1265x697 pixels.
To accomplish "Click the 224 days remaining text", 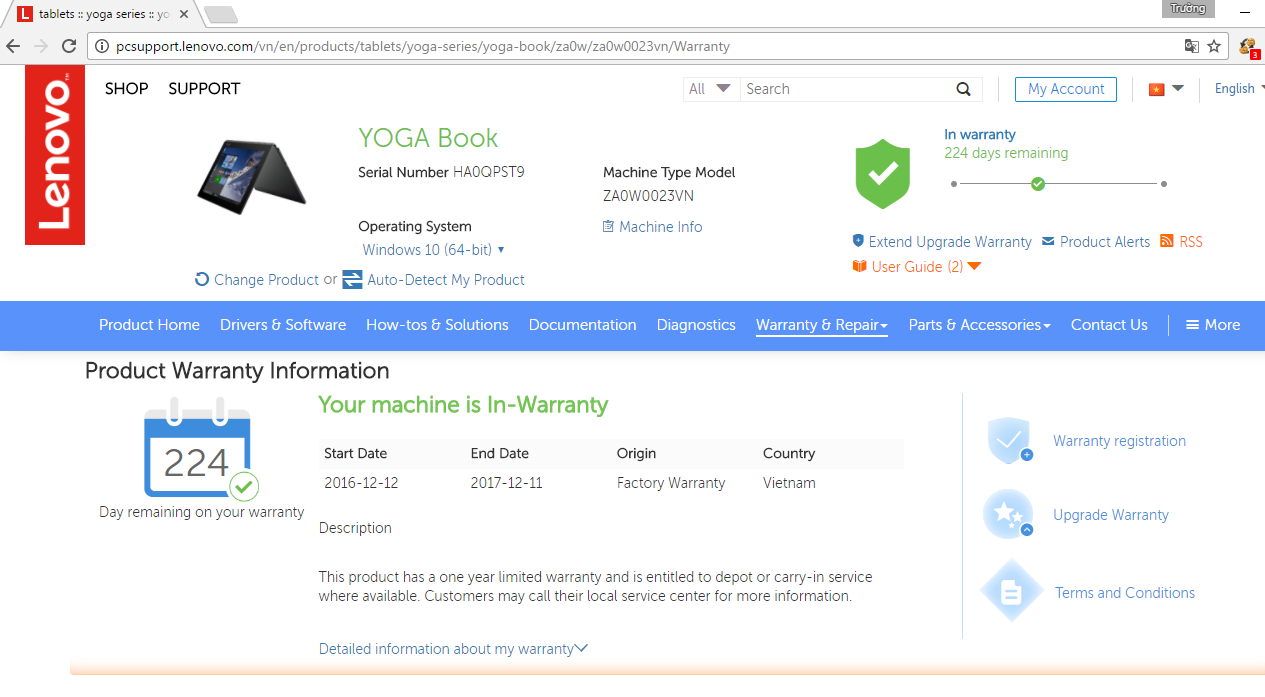I will pos(1006,153).
